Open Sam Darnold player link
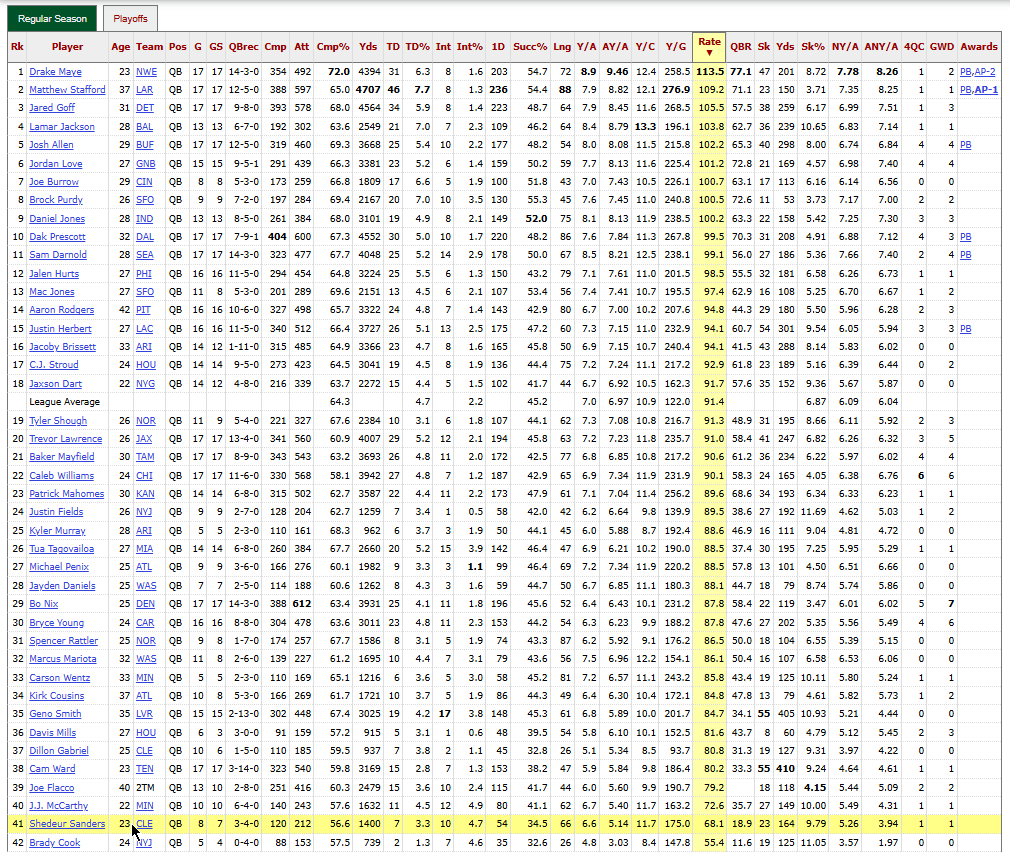Image resolution: width=1010 pixels, height=857 pixels. tap(57, 255)
